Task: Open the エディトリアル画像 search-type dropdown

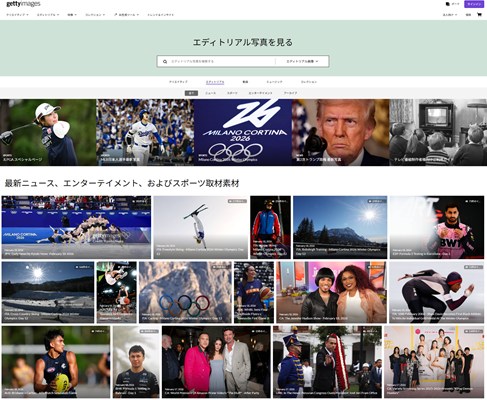Action: click(302, 62)
